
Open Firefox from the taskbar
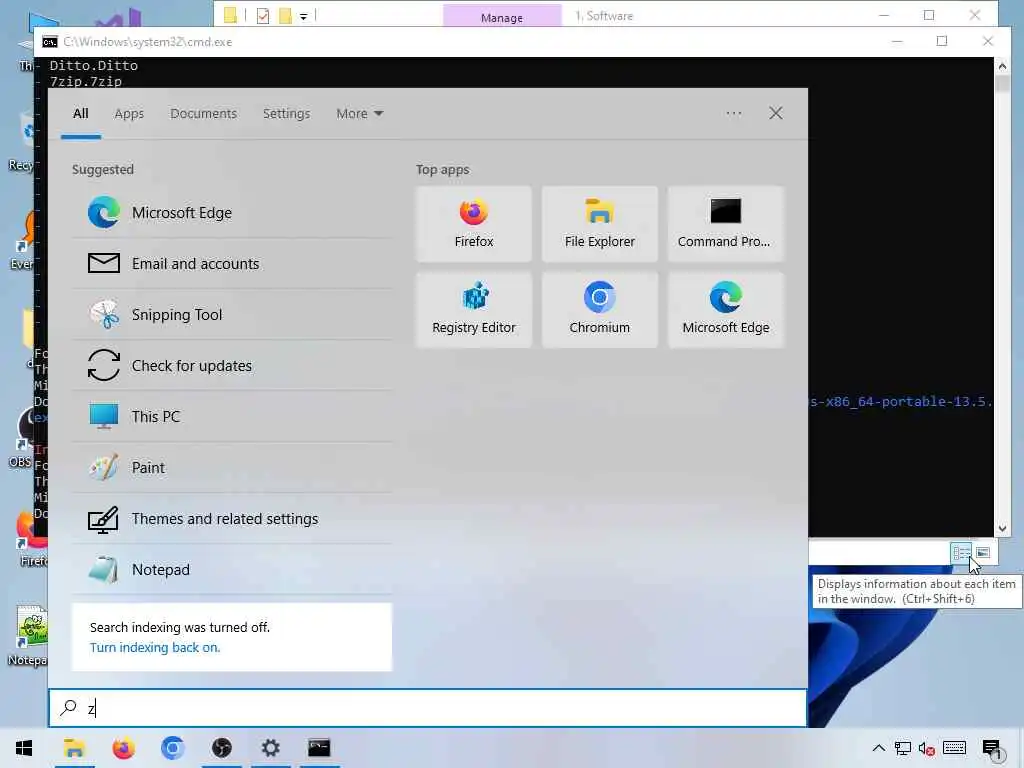pyautogui.click(x=123, y=748)
